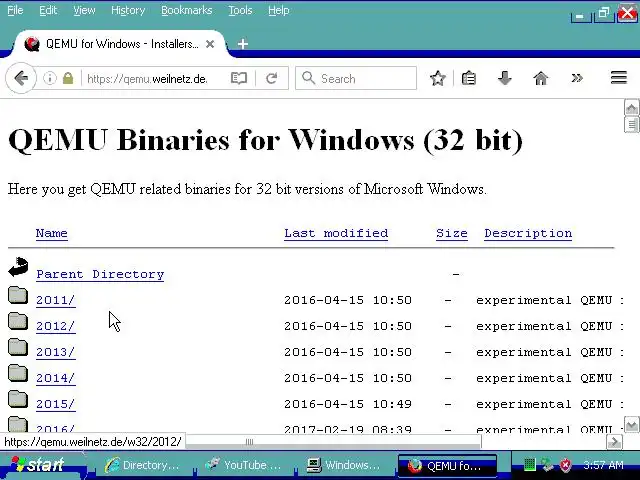
Task: Reload the page with the refresh icon
Action: pyautogui.click(x=271, y=78)
